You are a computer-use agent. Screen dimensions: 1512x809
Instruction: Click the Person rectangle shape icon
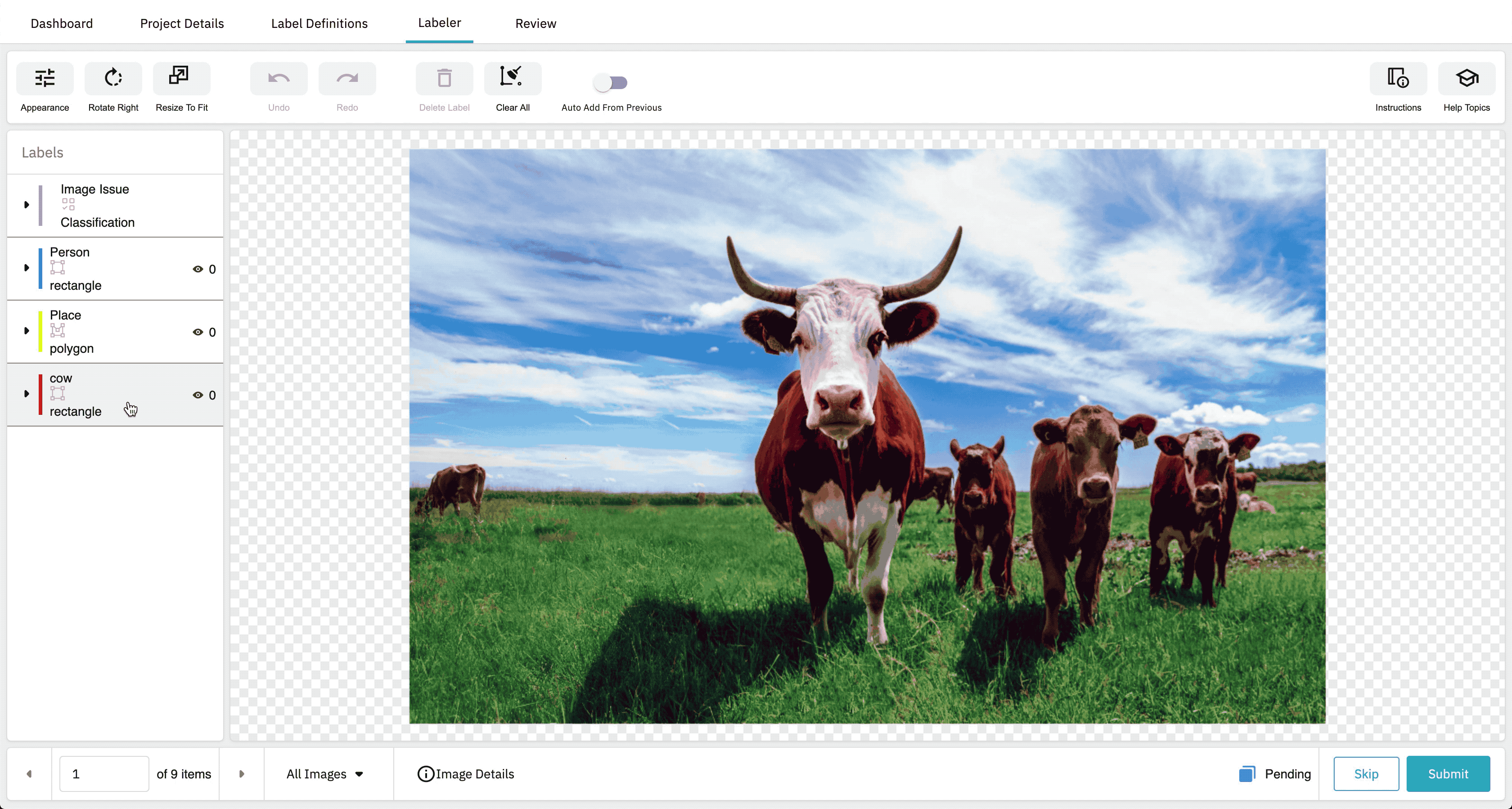pos(58,268)
